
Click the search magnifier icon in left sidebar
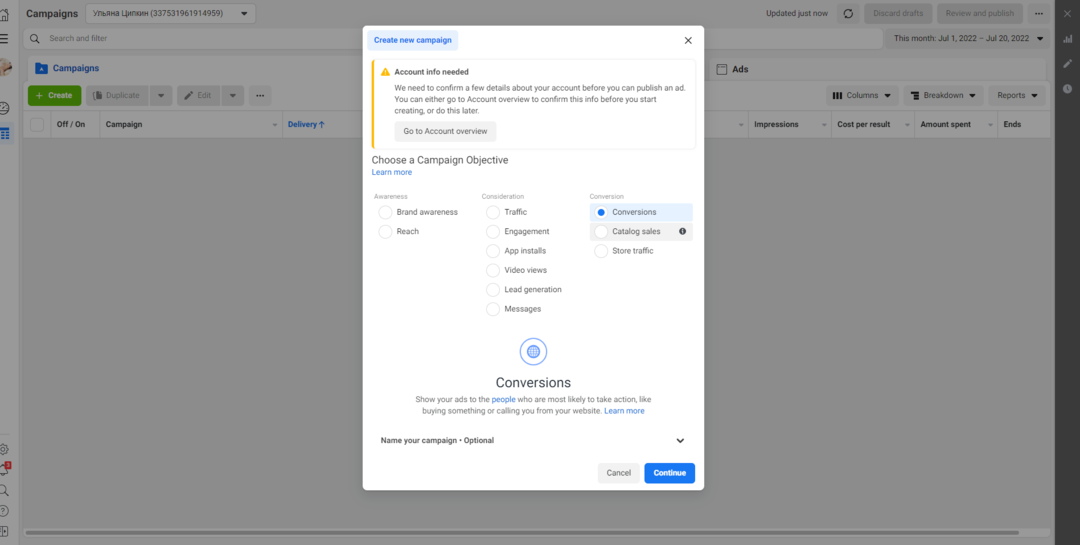pos(5,491)
